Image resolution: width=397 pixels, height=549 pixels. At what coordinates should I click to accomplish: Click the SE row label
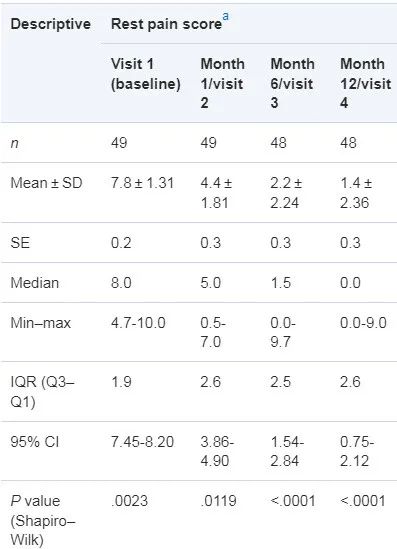tap(20, 243)
